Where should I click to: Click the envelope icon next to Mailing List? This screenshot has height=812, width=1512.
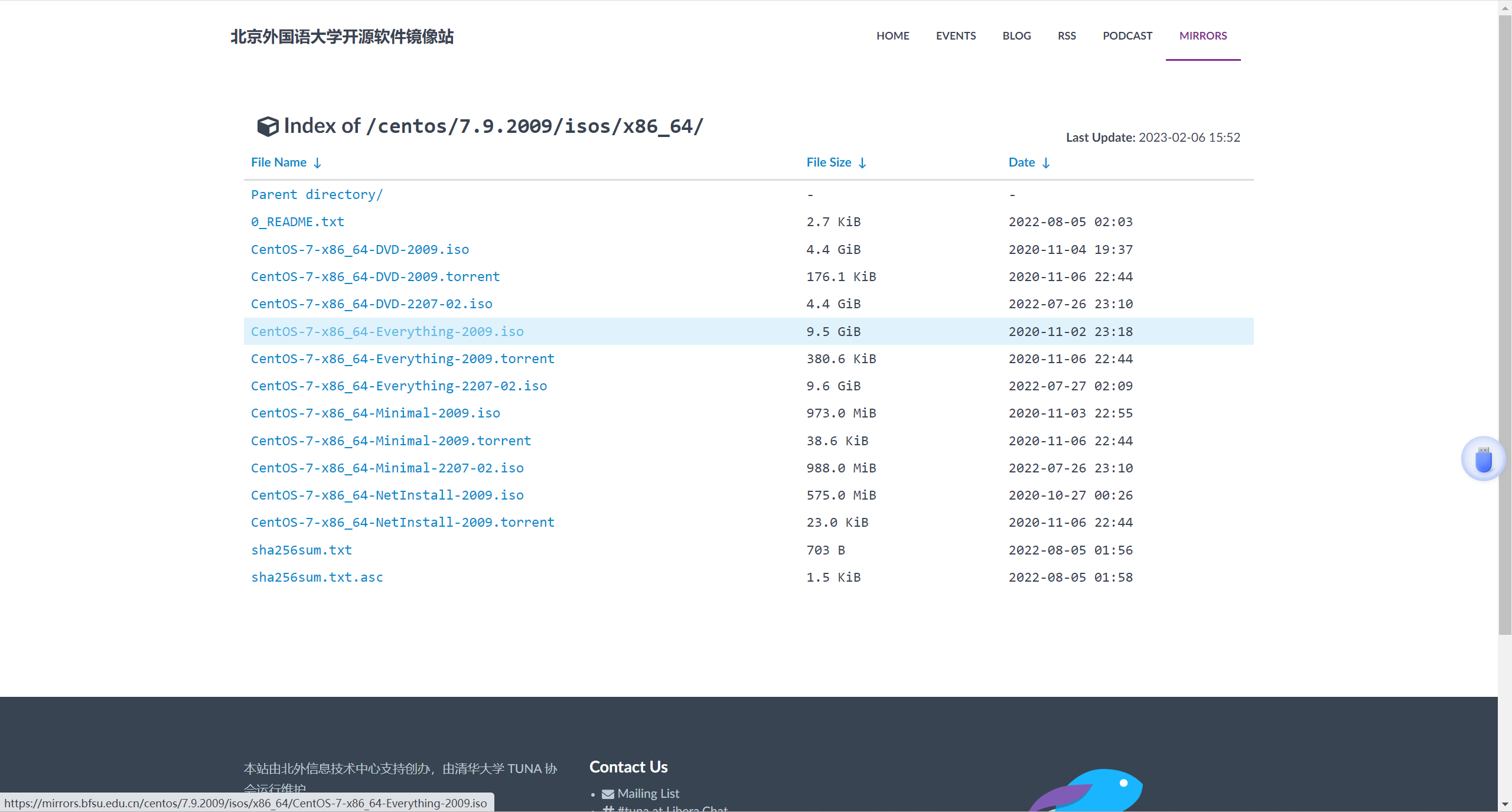(x=608, y=794)
